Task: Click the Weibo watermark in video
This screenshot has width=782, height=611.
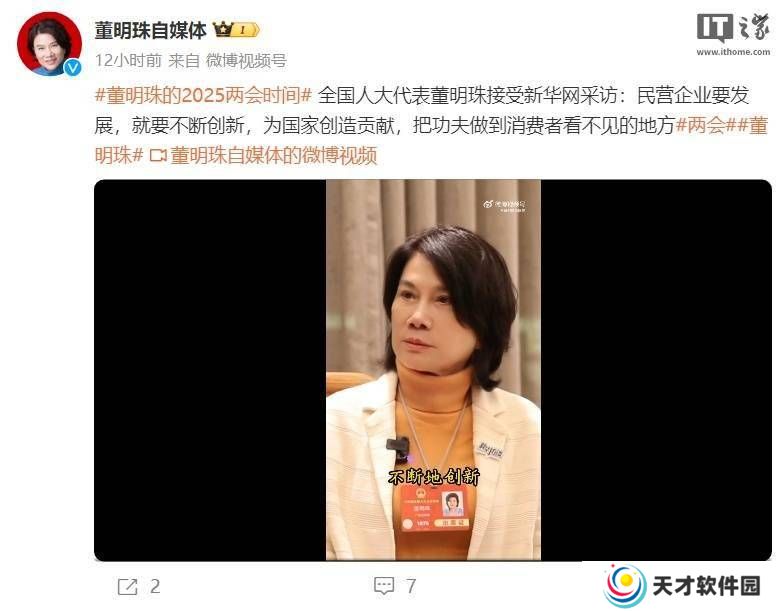Action: [x=504, y=206]
